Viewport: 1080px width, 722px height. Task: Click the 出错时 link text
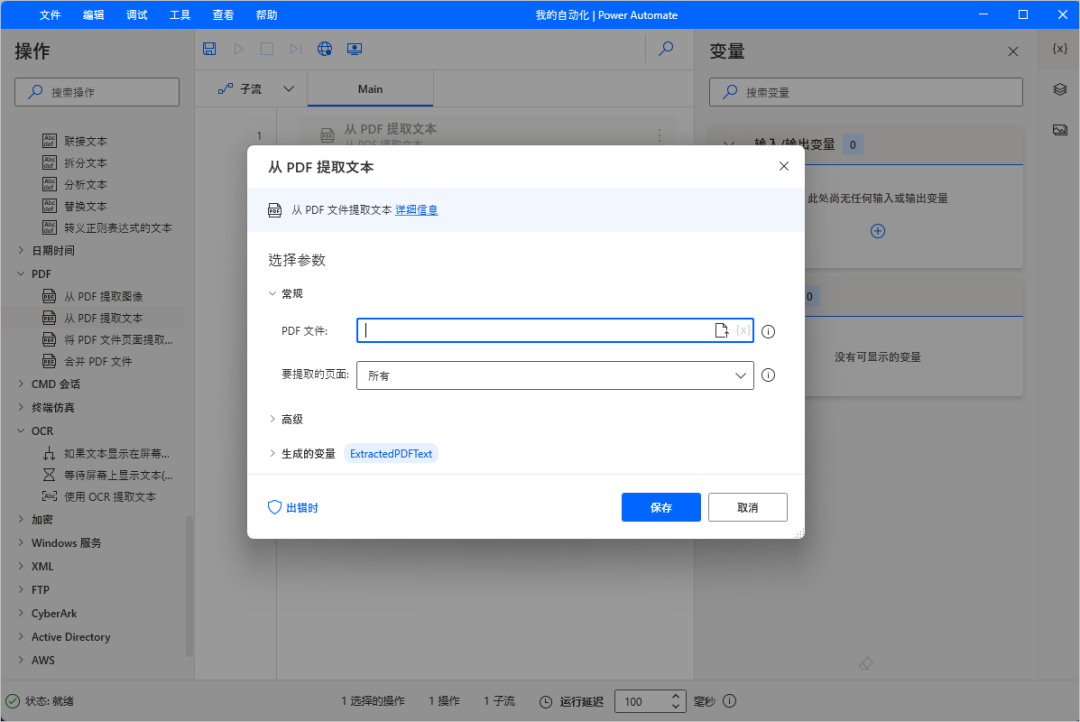coord(302,508)
